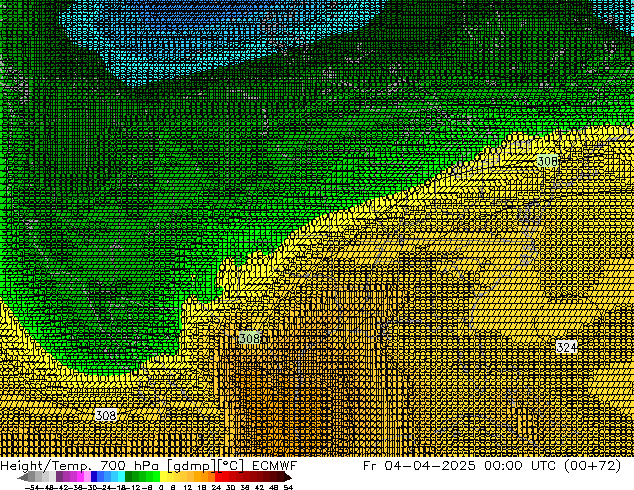This screenshot has width=634, height=490.
Task: Click the (00+72) forecast hour text
Action: 592,466
